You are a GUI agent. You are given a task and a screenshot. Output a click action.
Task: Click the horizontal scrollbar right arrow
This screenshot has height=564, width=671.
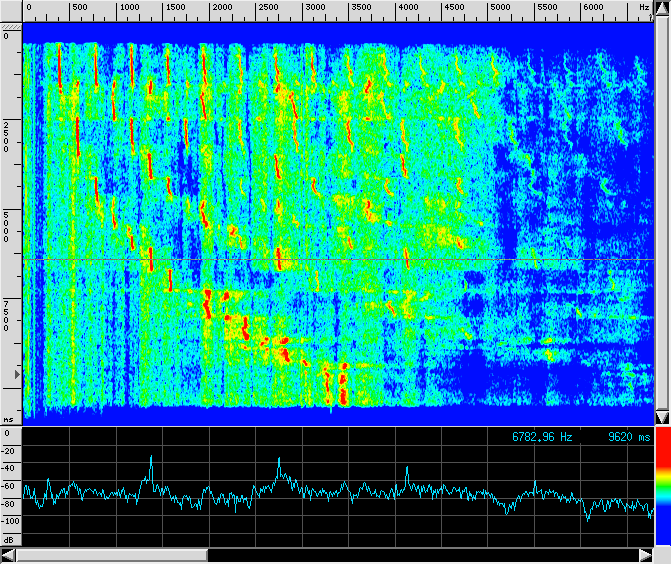(645, 555)
